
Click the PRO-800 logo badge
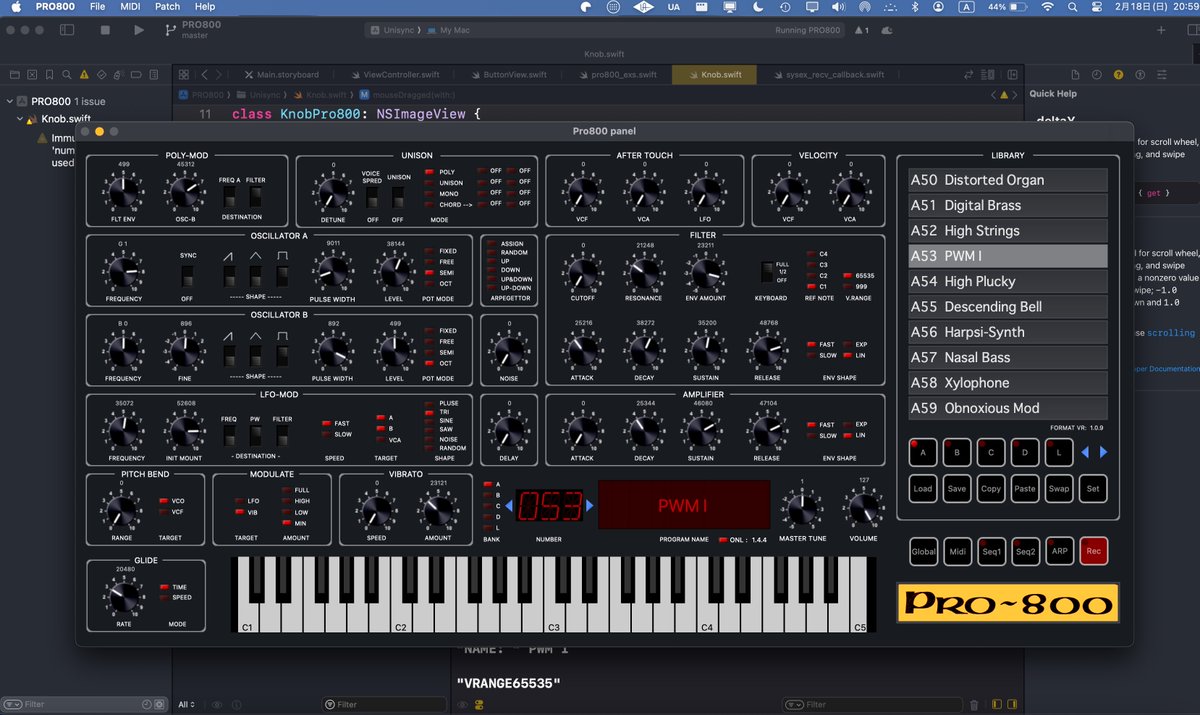[x=1007, y=603]
